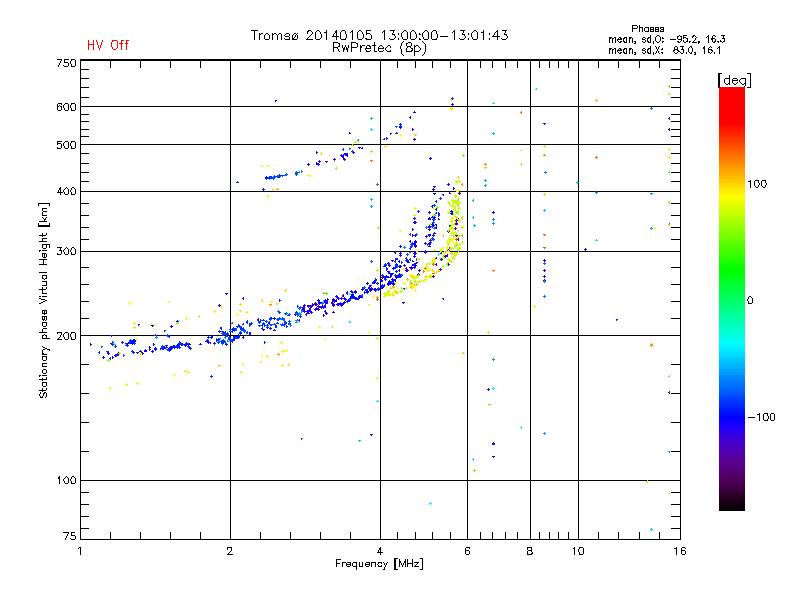The width and height of the screenshot is (800, 600).
Task: Click the '200' height axis label
Action: [x=66, y=336]
